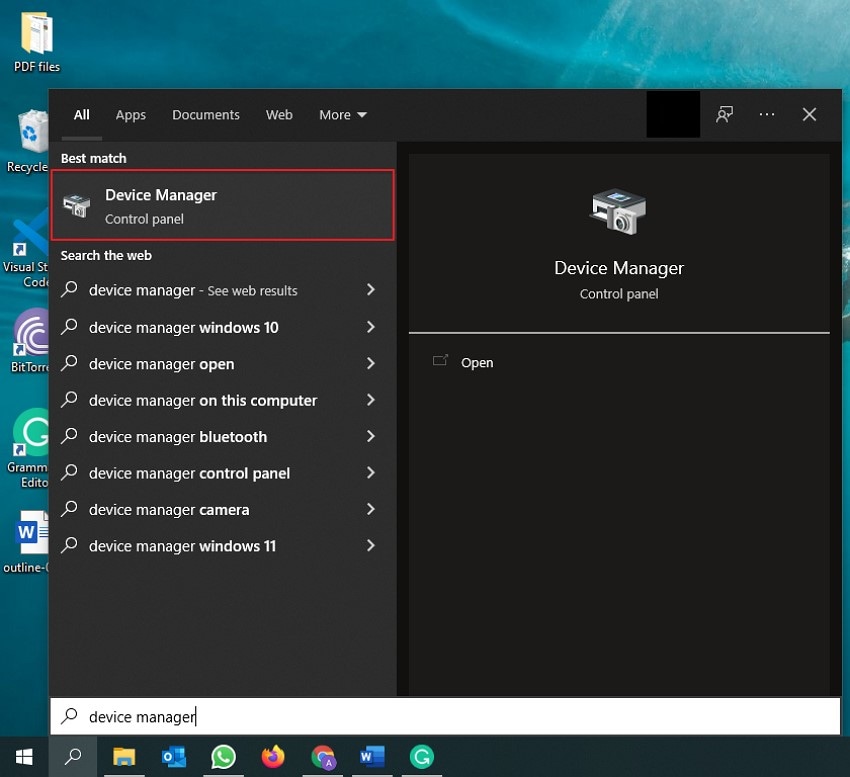
Task: Open Chrome from taskbar
Action: tap(323, 757)
